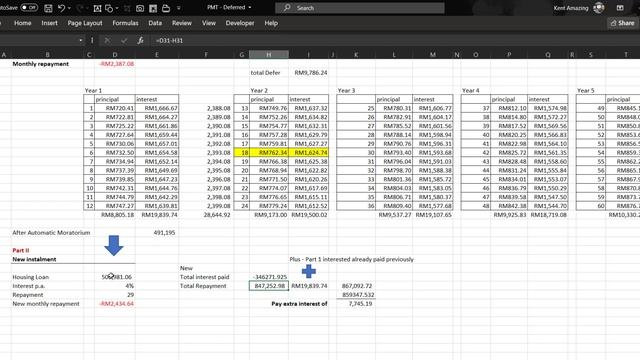The width and height of the screenshot is (640, 360).
Task: Select Year 1 principal total RM8,805.18
Action: 115,215
